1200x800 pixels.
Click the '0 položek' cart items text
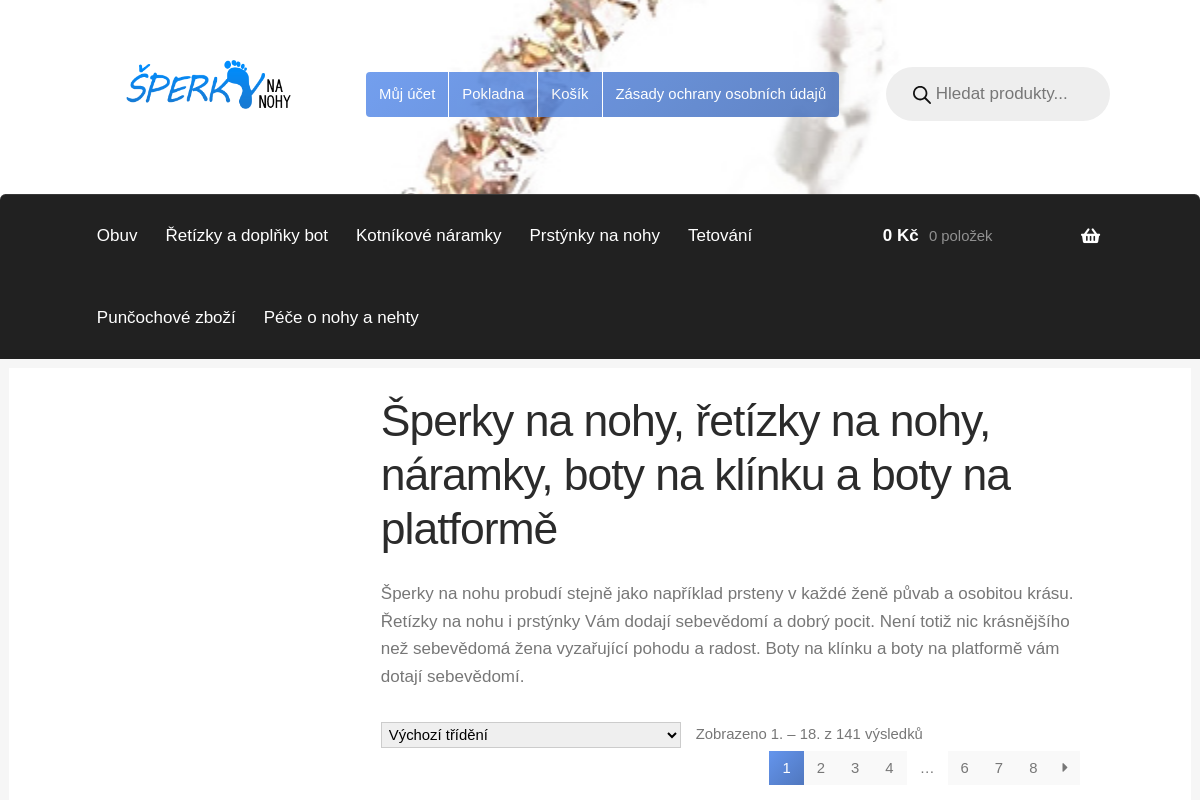coord(961,236)
